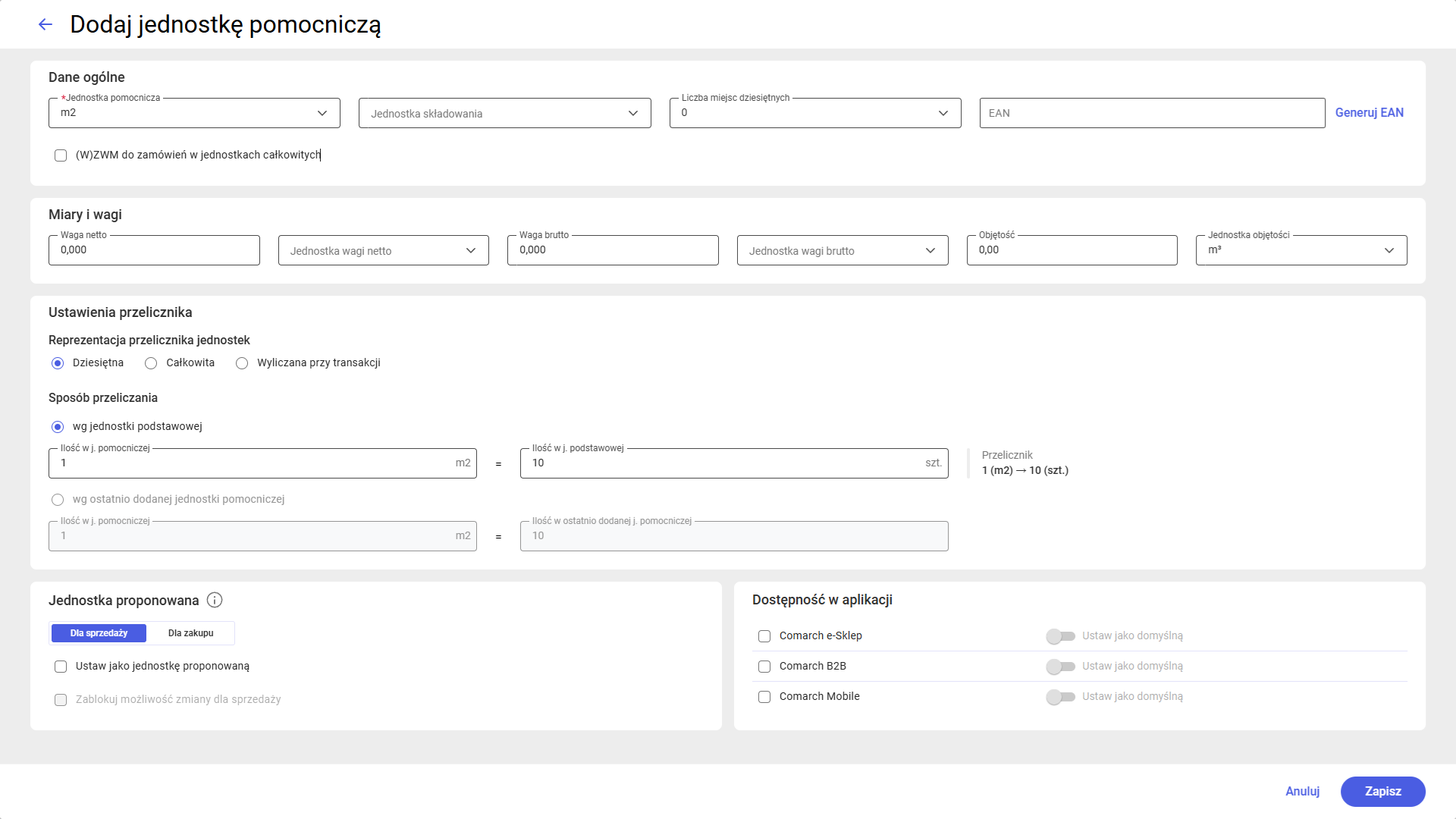Select the Comarch B2B checkbox
1456x819 pixels.
click(764, 667)
